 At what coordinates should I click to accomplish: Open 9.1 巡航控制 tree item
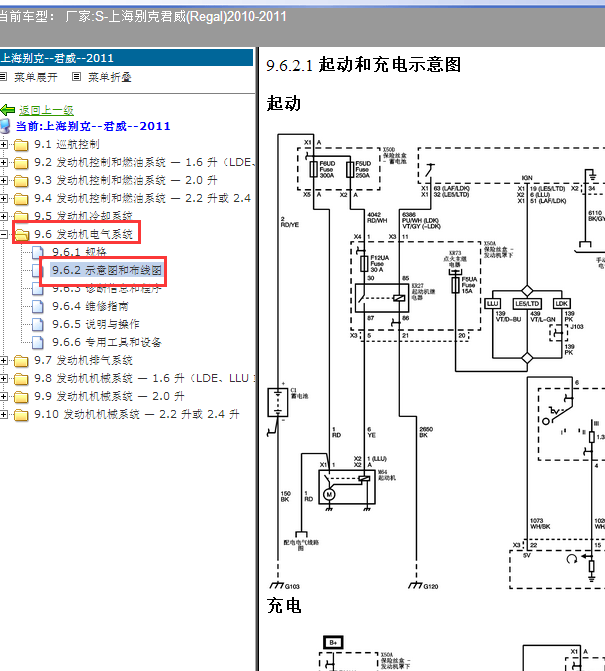click(67, 144)
